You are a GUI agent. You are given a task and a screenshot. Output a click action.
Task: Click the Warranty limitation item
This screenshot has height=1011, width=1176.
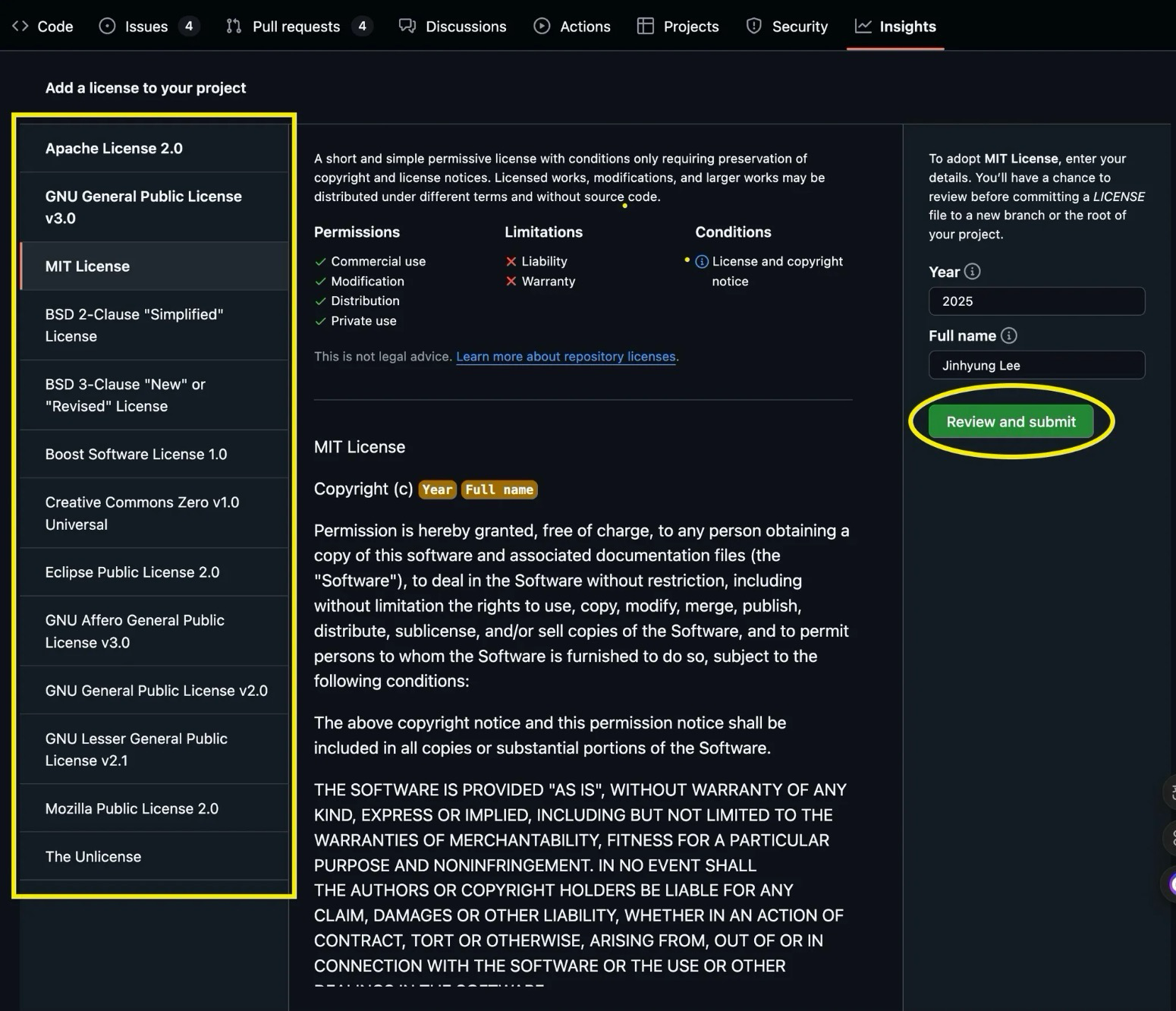coord(549,281)
